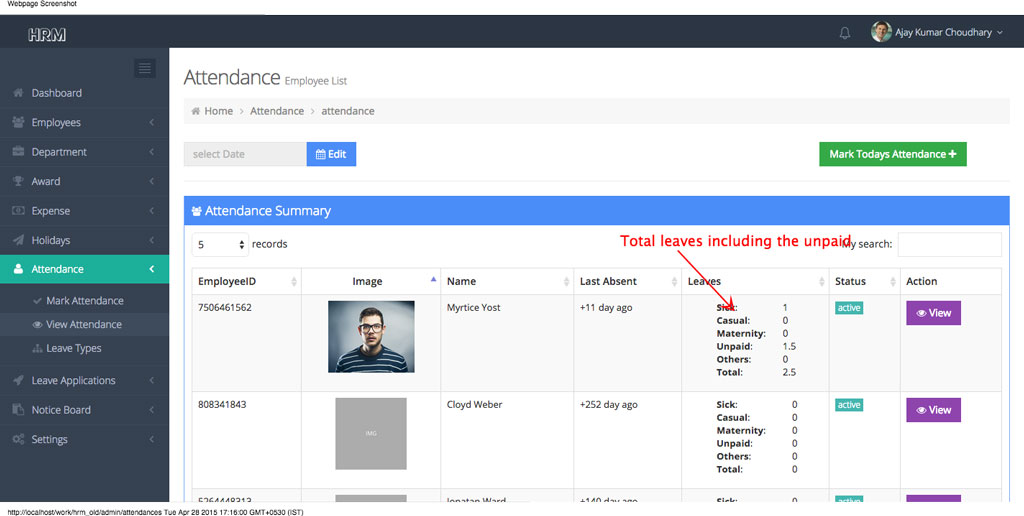Click Myrtice Yost's profile photo thumbnail
1024x516 pixels.
pyautogui.click(x=371, y=336)
